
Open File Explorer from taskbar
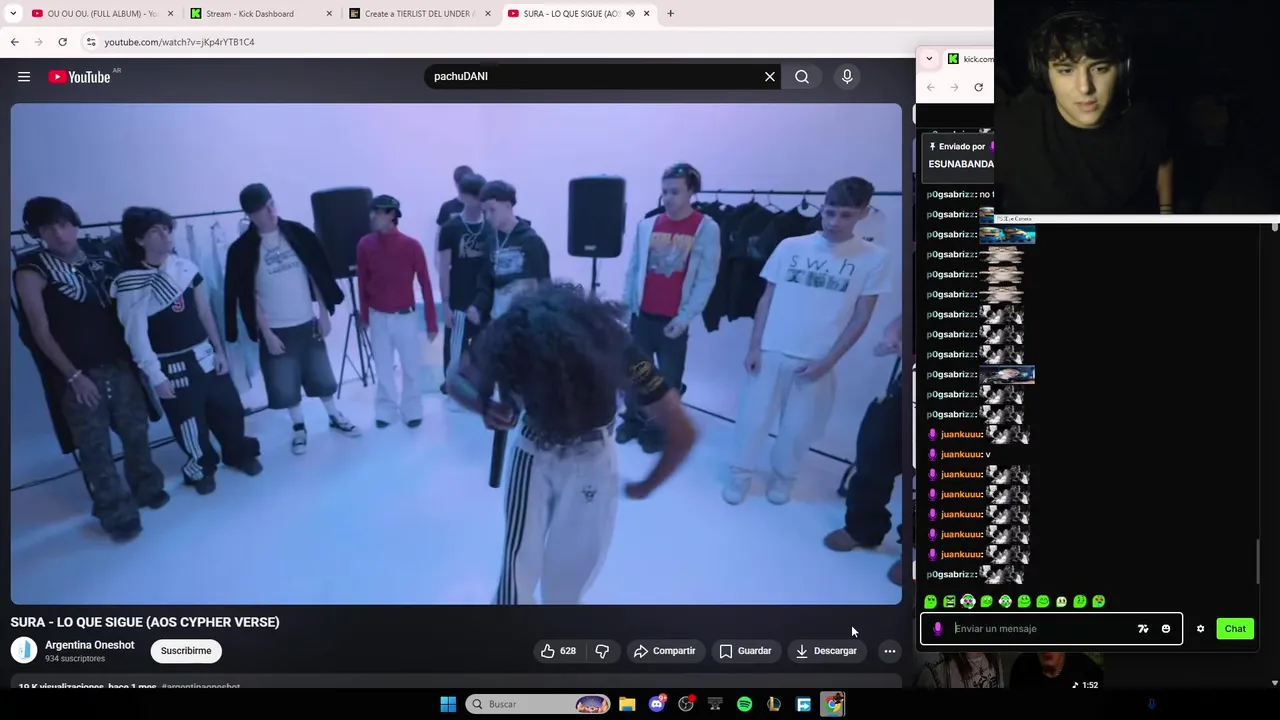(x=627, y=704)
